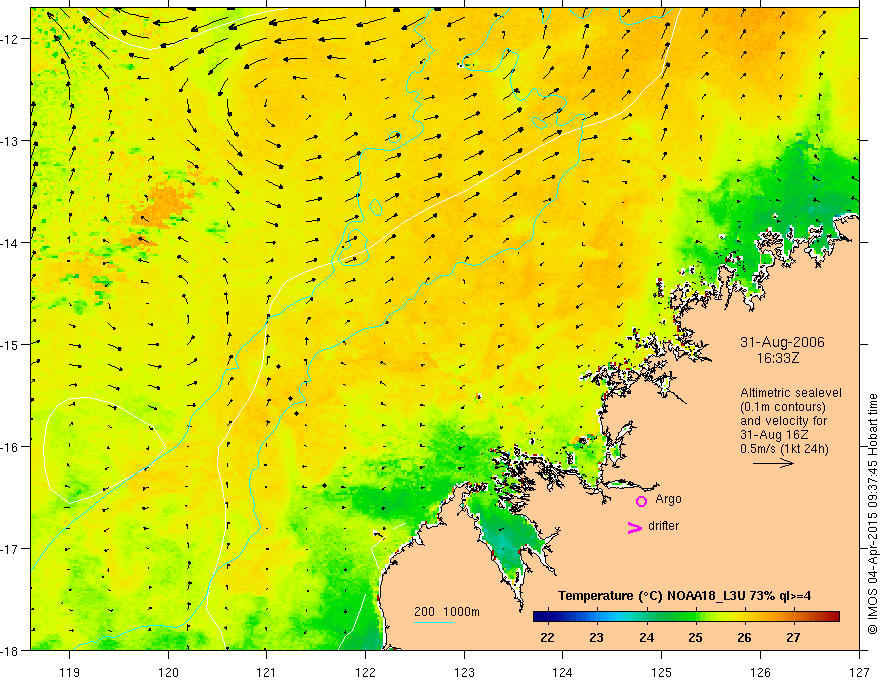Click the magenta Argo circle legend symbol
The width and height of the screenshot is (880, 680).
[641, 501]
